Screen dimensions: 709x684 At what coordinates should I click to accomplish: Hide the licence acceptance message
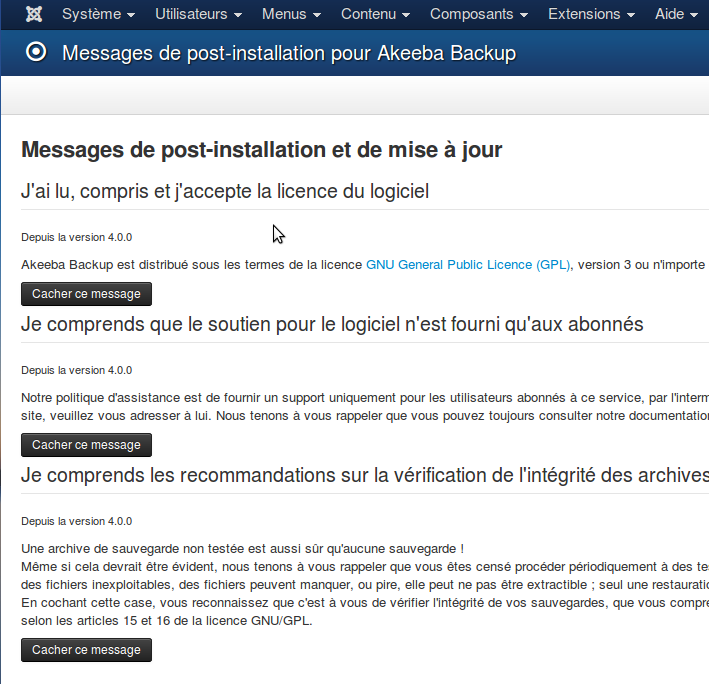(87, 294)
